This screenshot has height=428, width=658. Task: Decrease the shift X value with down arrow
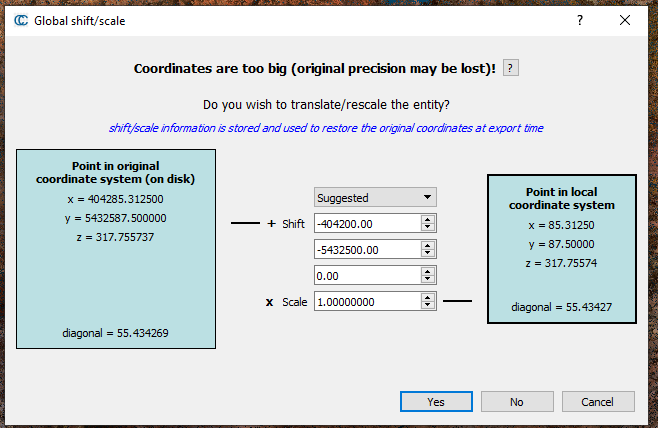tap(428, 229)
